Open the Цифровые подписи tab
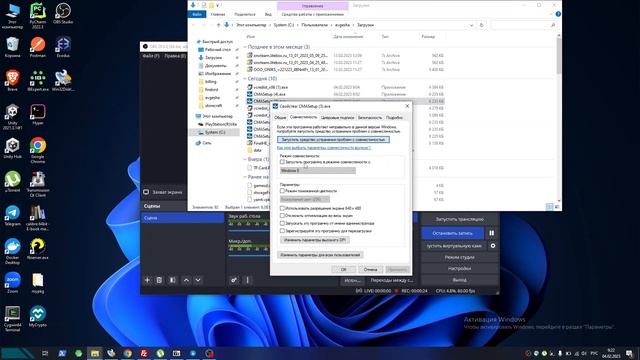The height and width of the screenshot is (360, 640). click(337, 118)
